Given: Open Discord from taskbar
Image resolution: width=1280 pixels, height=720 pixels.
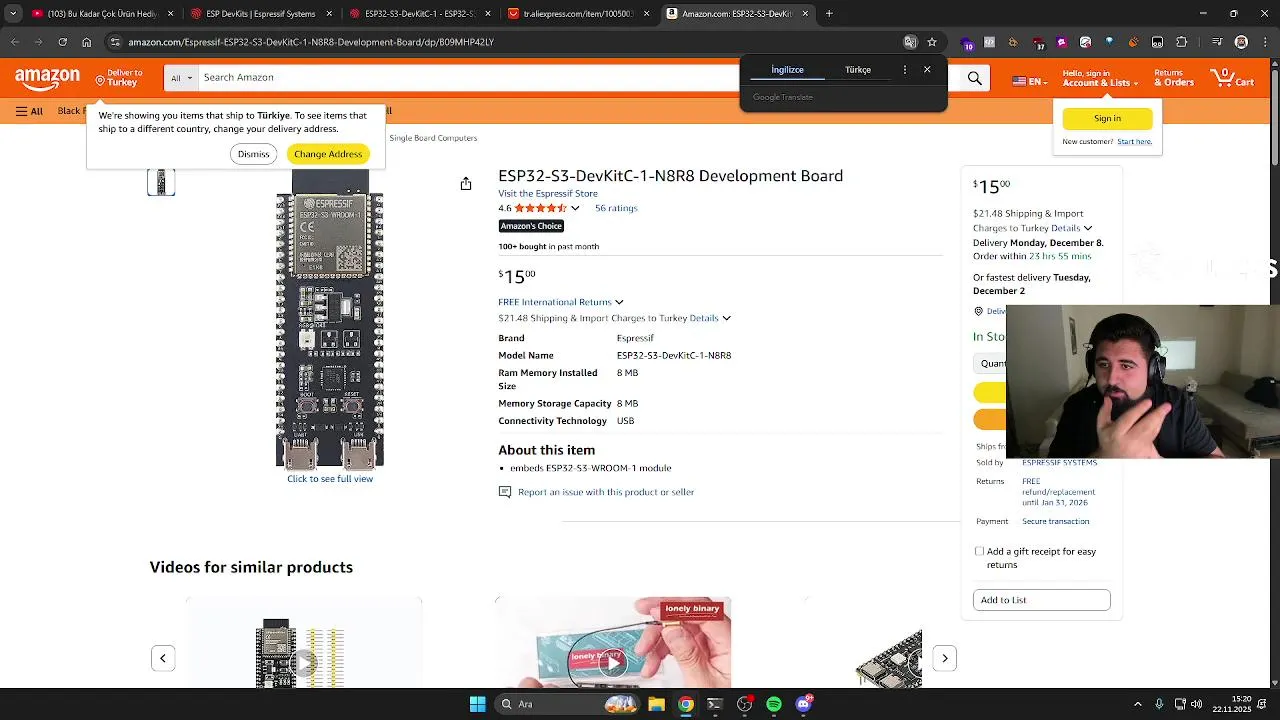Looking at the screenshot, I should (803, 704).
